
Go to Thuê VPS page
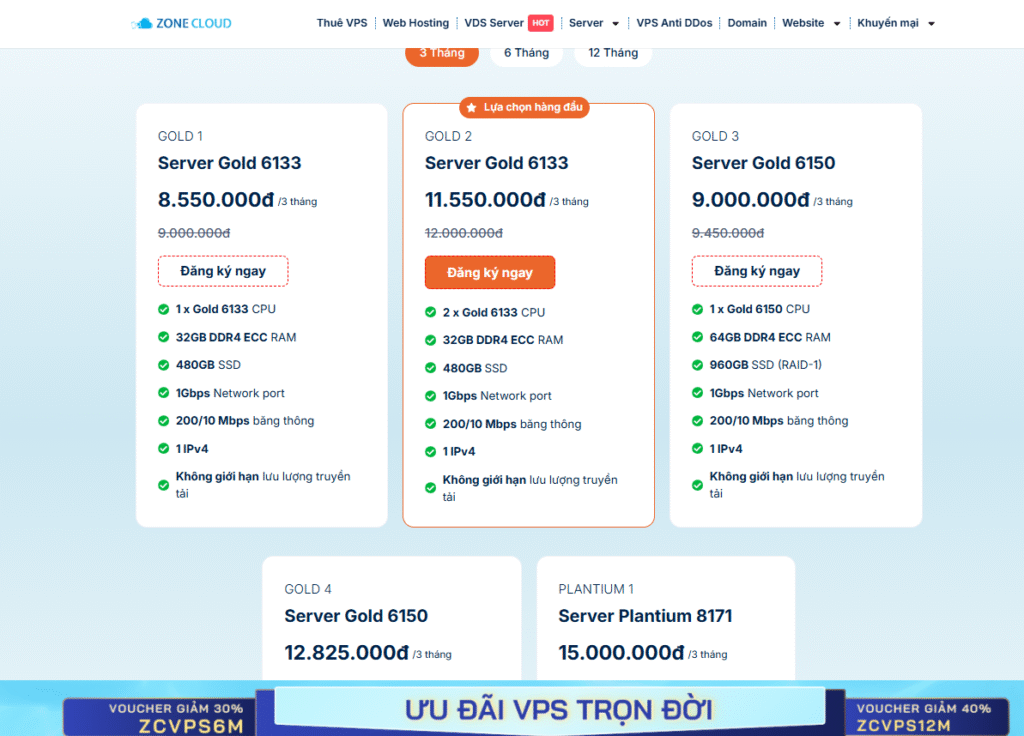342,23
